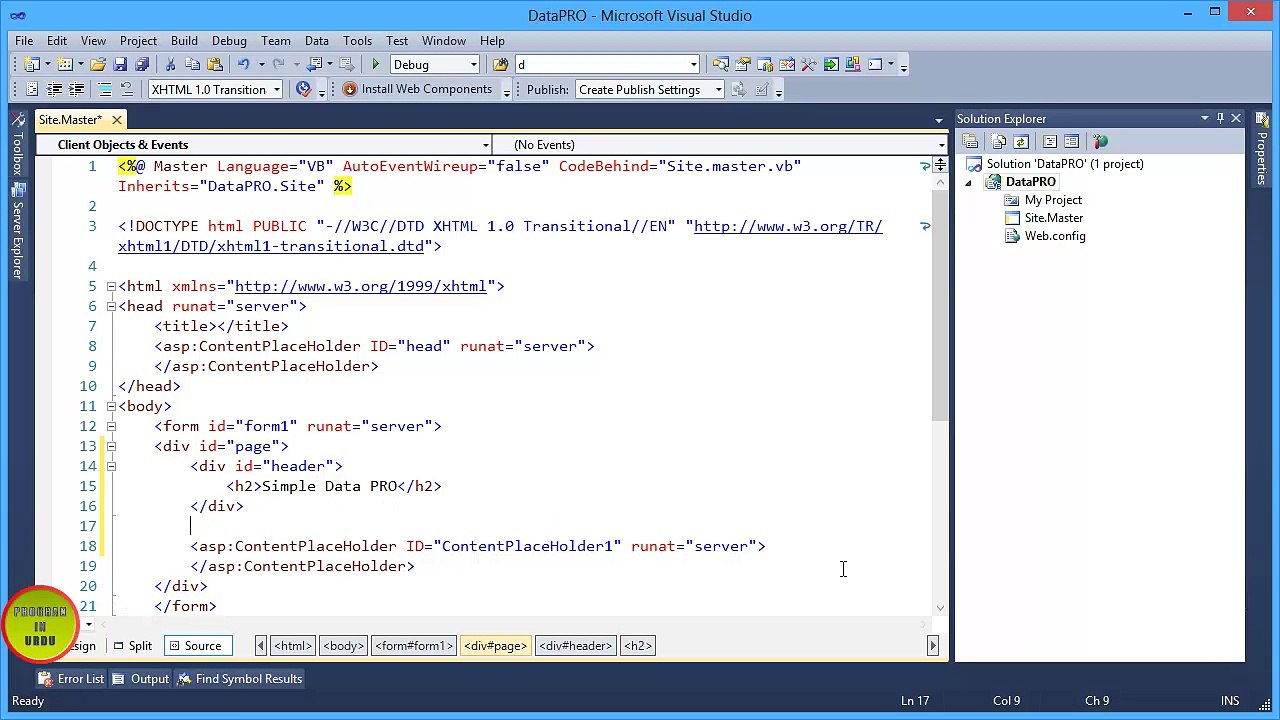Image resolution: width=1280 pixels, height=720 pixels.
Task: Open Solution Explorer via toolbar icon
Action: (720, 64)
